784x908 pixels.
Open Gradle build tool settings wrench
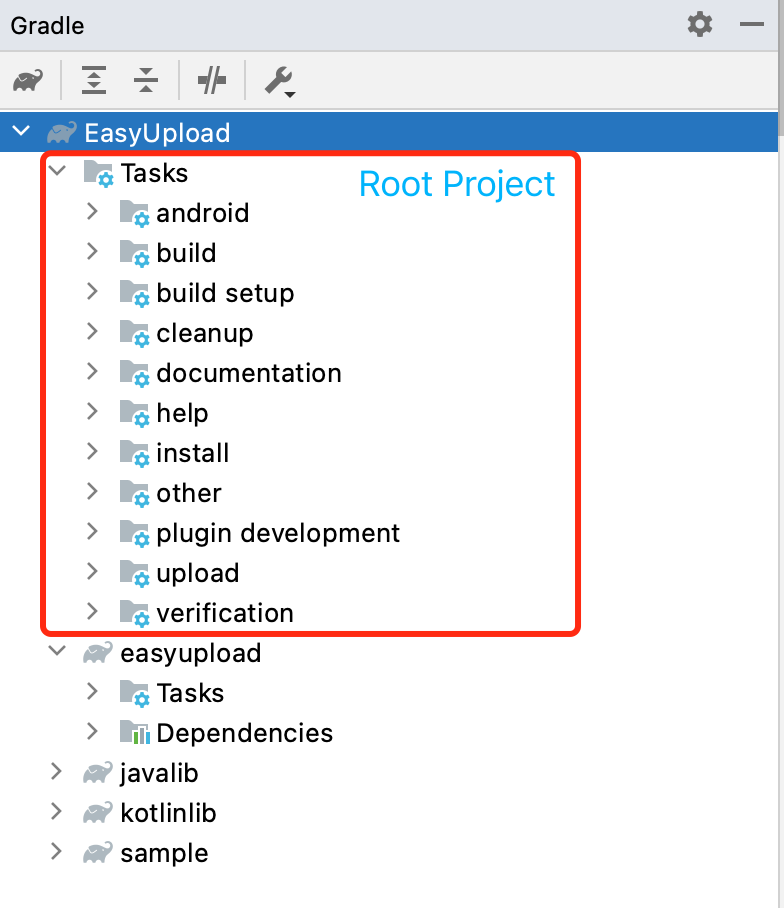(x=280, y=81)
